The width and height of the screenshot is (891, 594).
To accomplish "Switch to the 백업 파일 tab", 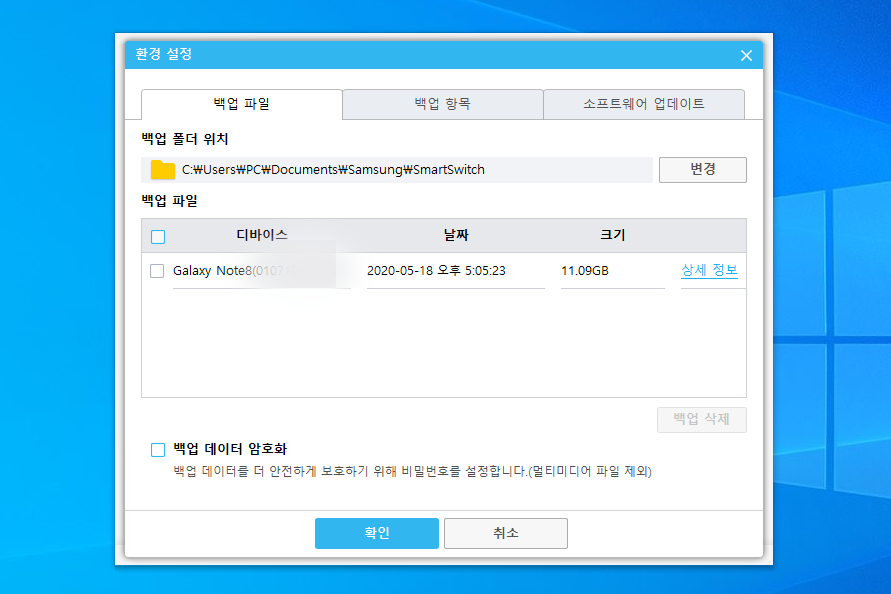I will pyautogui.click(x=242, y=104).
